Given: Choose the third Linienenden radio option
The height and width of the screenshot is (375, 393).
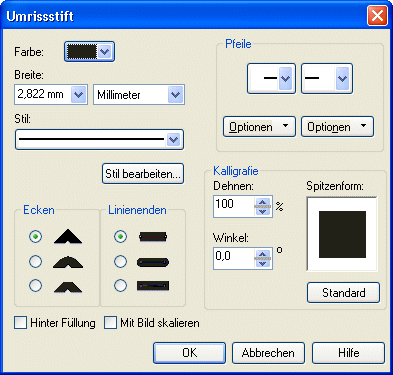Looking at the screenshot, I should pyautogui.click(x=120, y=286).
